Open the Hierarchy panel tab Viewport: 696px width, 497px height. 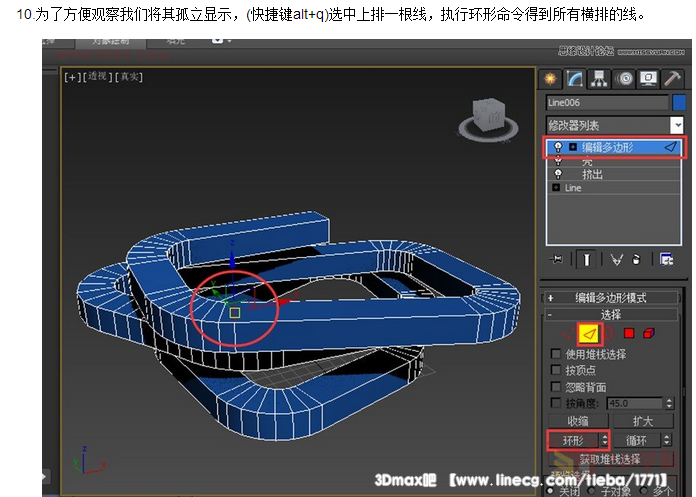tap(599, 79)
